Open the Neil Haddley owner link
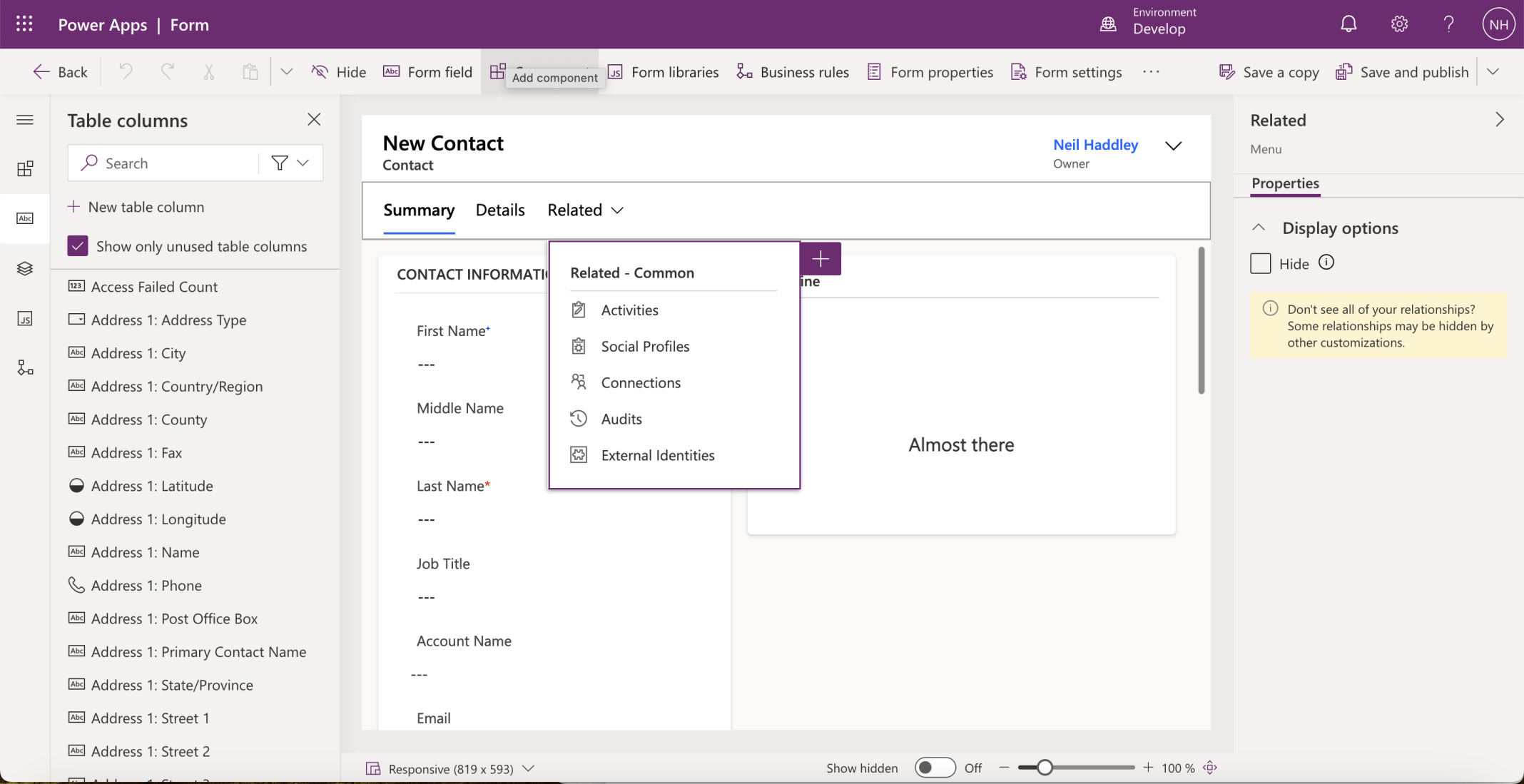 [1095, 145]
